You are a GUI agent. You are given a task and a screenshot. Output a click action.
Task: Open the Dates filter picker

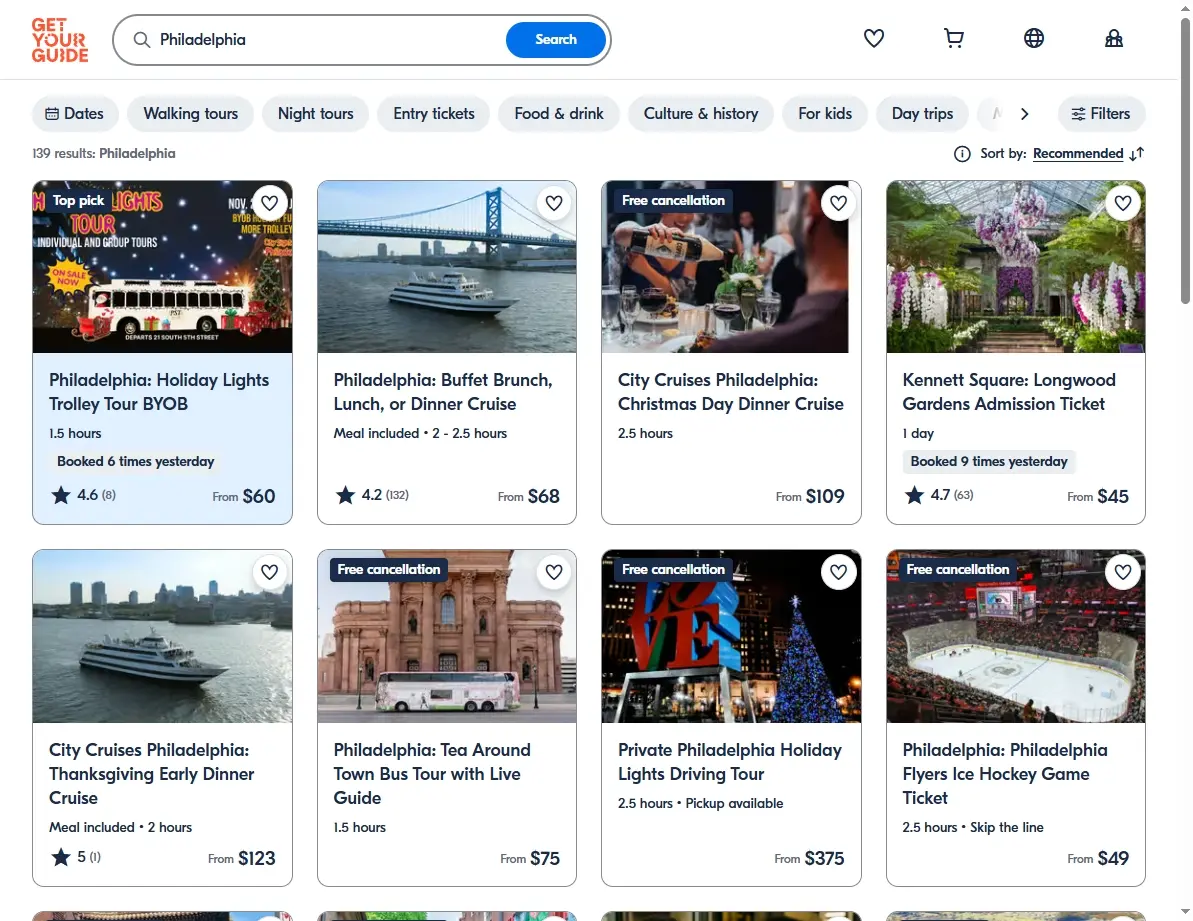click(x=75, y=114)
